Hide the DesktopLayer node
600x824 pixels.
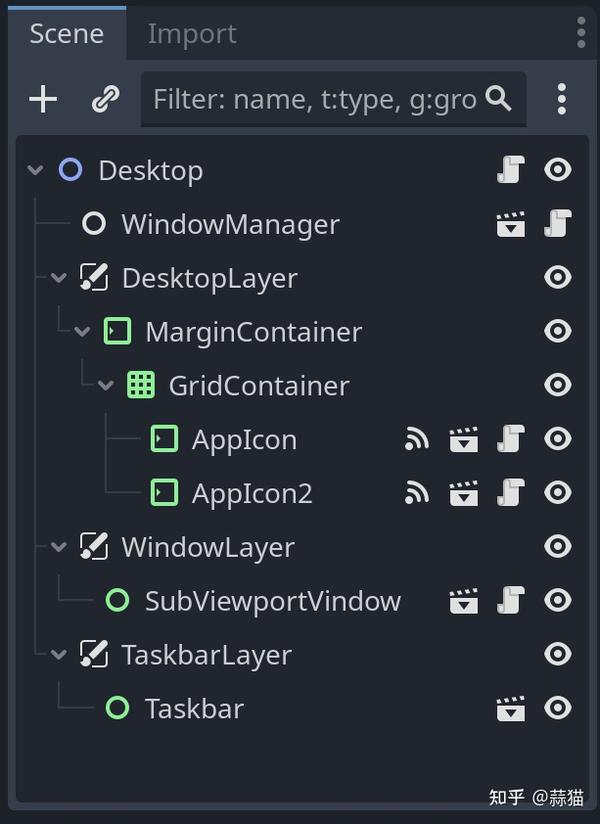557,278
